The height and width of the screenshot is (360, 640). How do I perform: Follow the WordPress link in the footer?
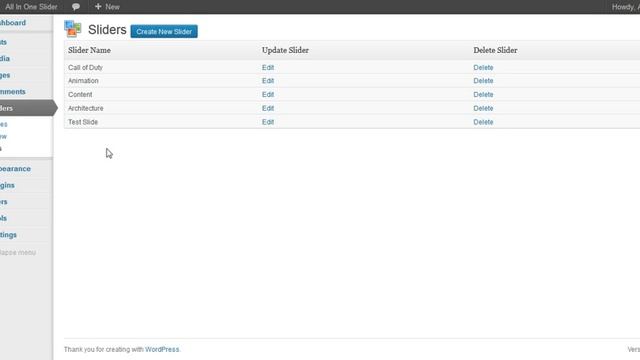(162, 349)
